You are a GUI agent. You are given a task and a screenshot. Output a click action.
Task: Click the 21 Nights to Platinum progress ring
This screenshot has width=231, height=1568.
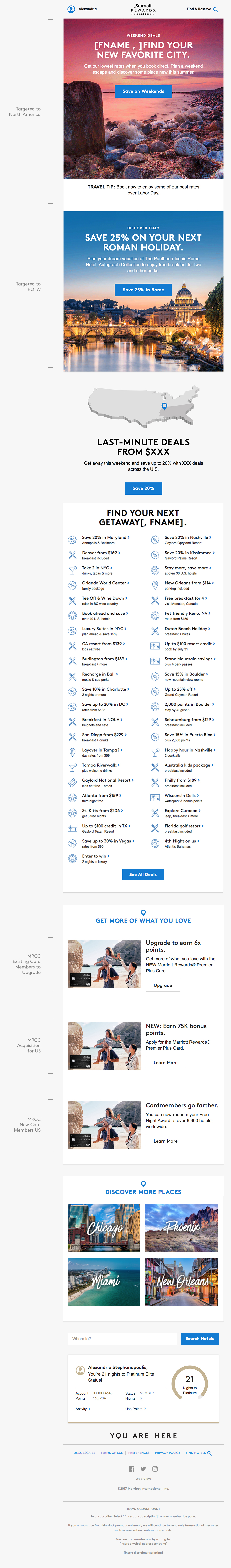190,1382
